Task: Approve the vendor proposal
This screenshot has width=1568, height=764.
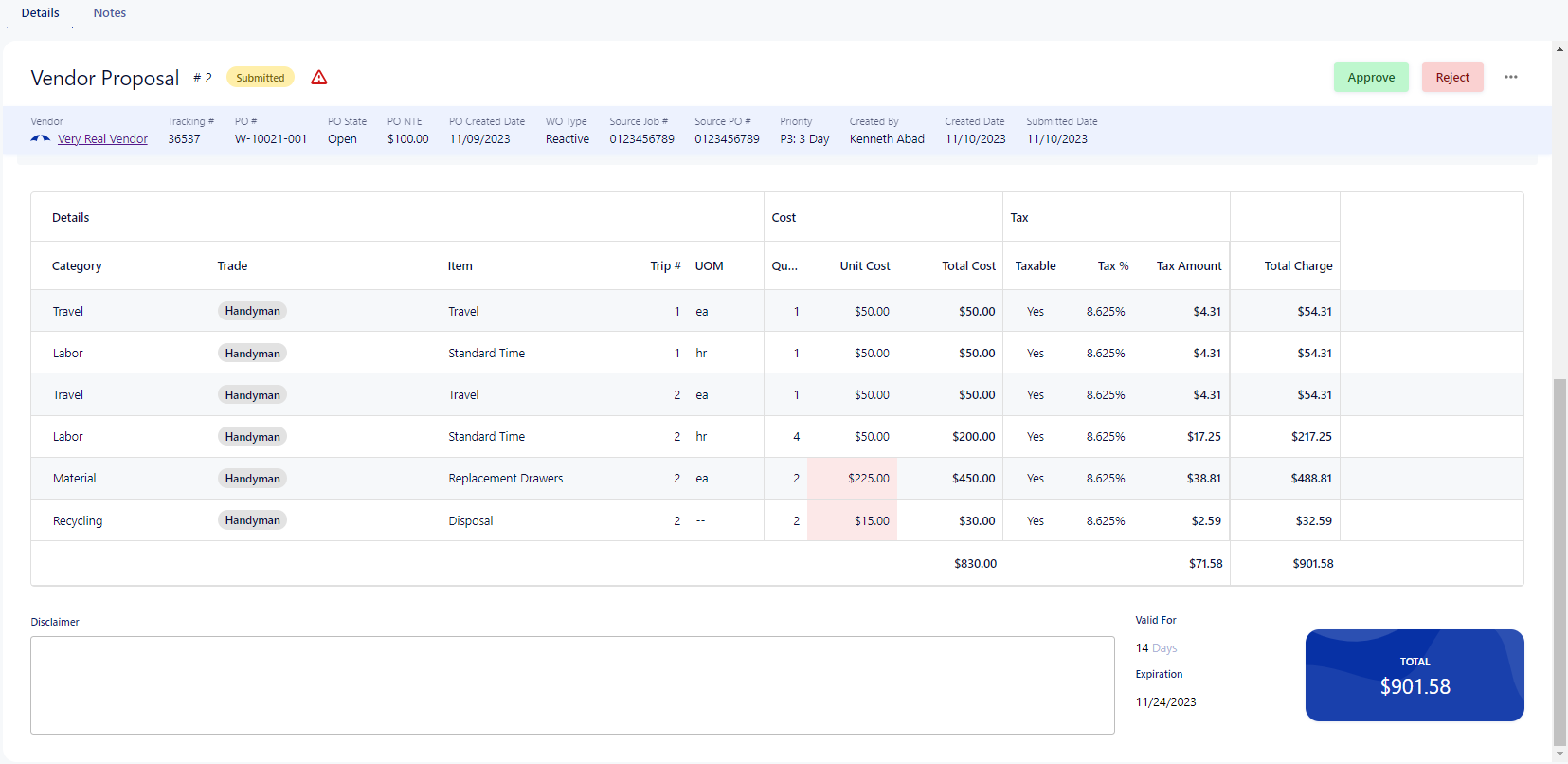Action: (1371, 77)
